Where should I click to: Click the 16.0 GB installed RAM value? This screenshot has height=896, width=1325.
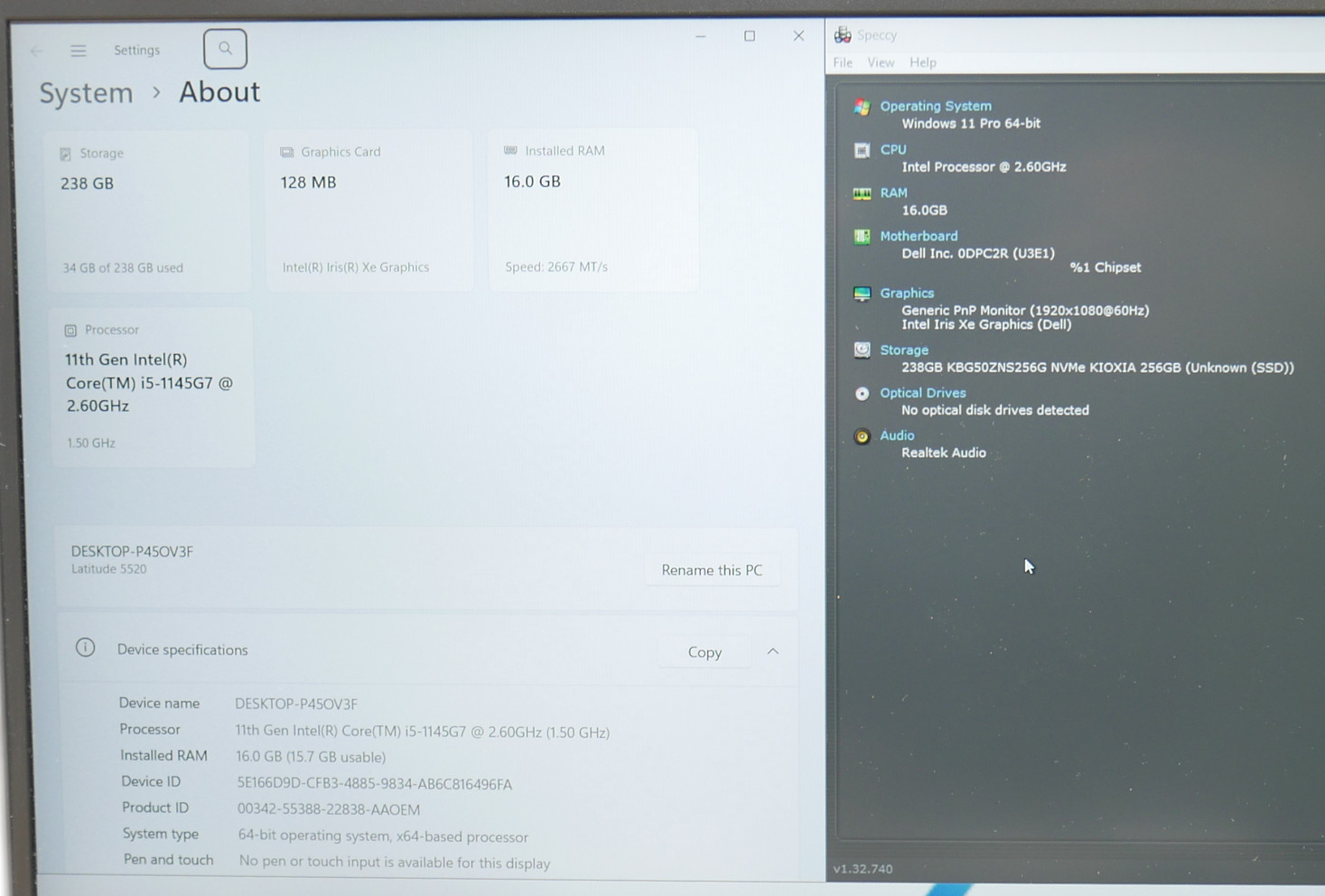point(532,182)
